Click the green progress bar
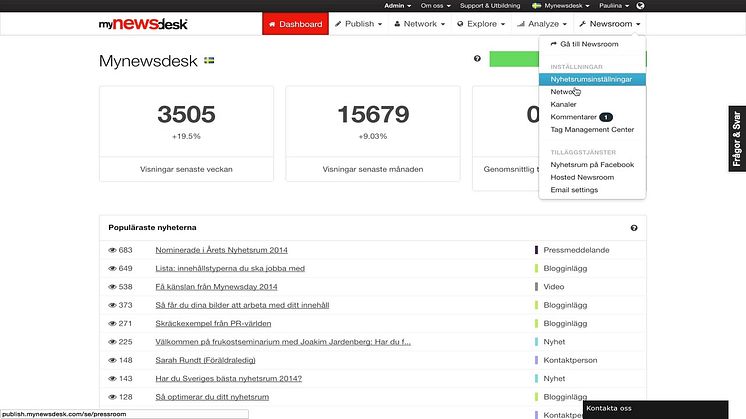The height and width of the screenshot is (419, 746). tap(514, 59)
